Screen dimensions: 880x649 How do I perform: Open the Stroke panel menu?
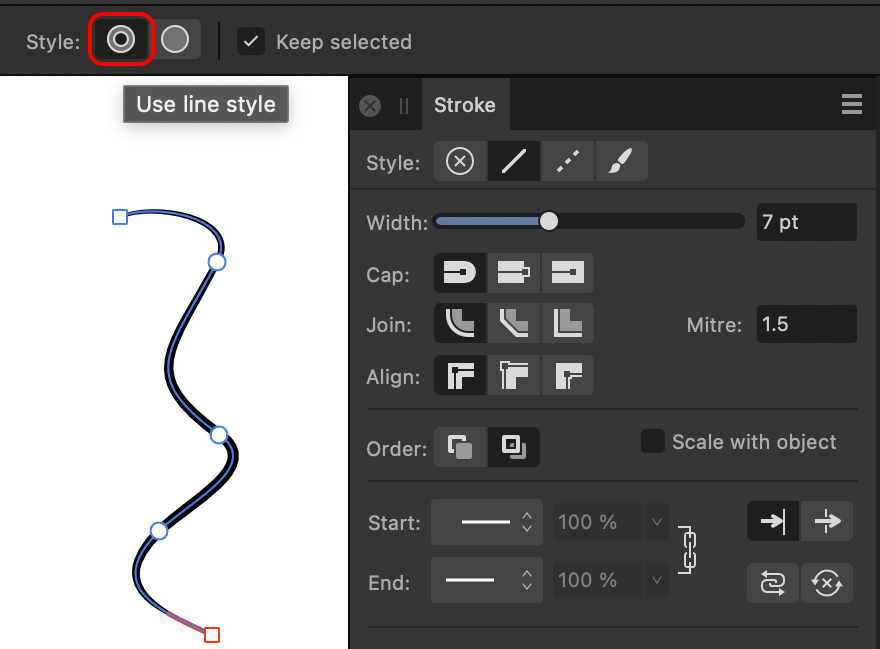tap(851, 103)
